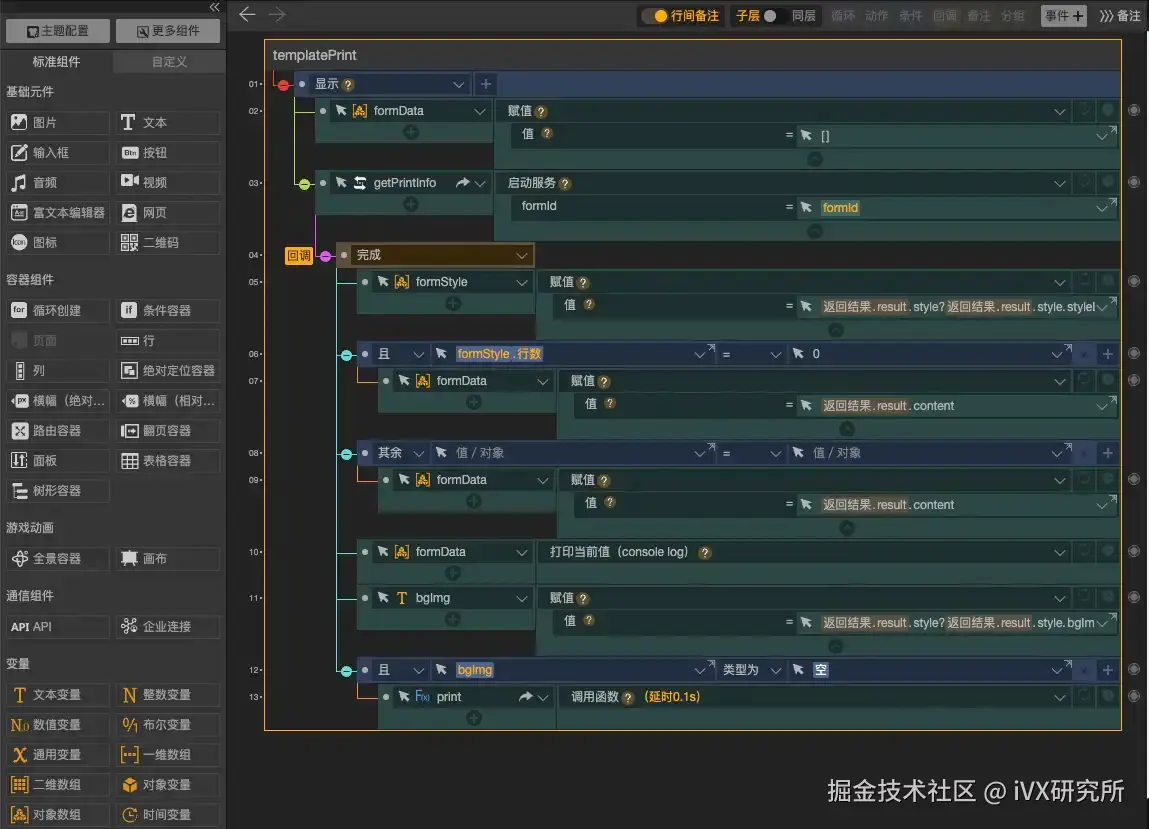Open the 备注 notes panel

click(1120, 16)
